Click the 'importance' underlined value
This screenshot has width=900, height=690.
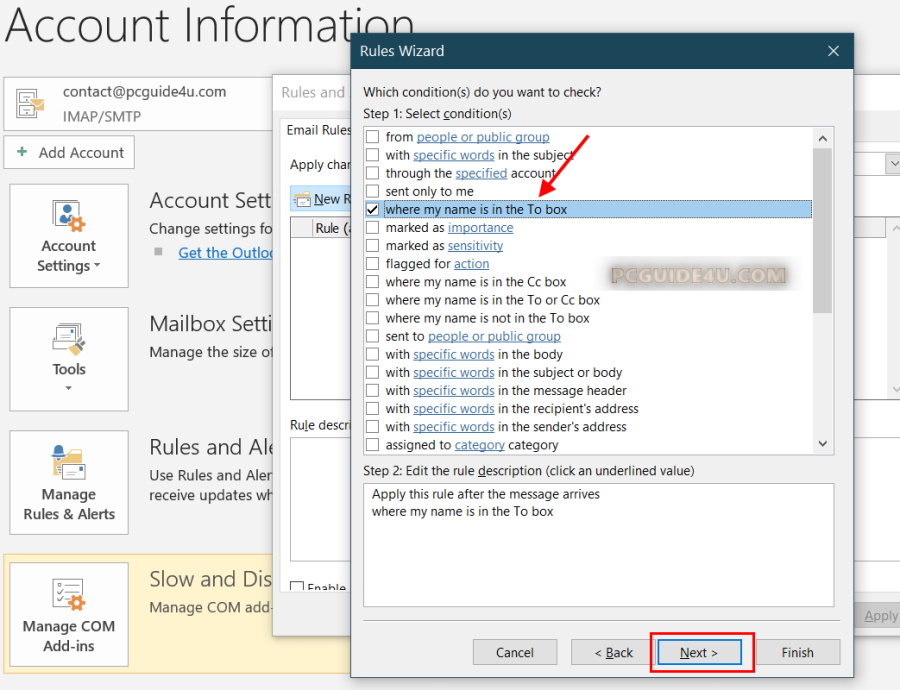click(x=480, y=227)
